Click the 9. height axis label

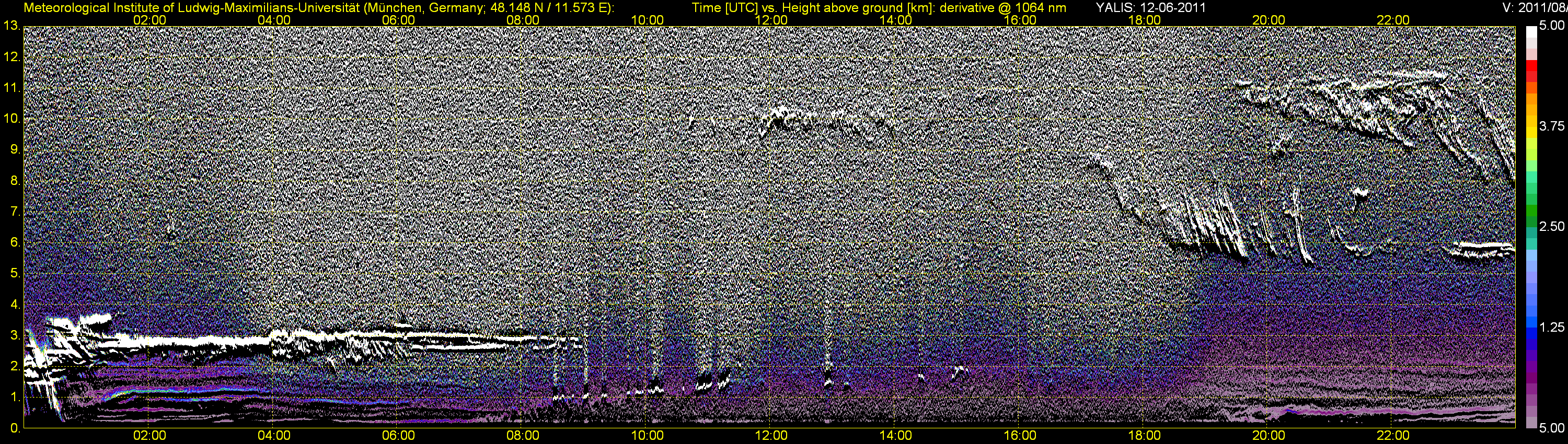coord(16,149)
